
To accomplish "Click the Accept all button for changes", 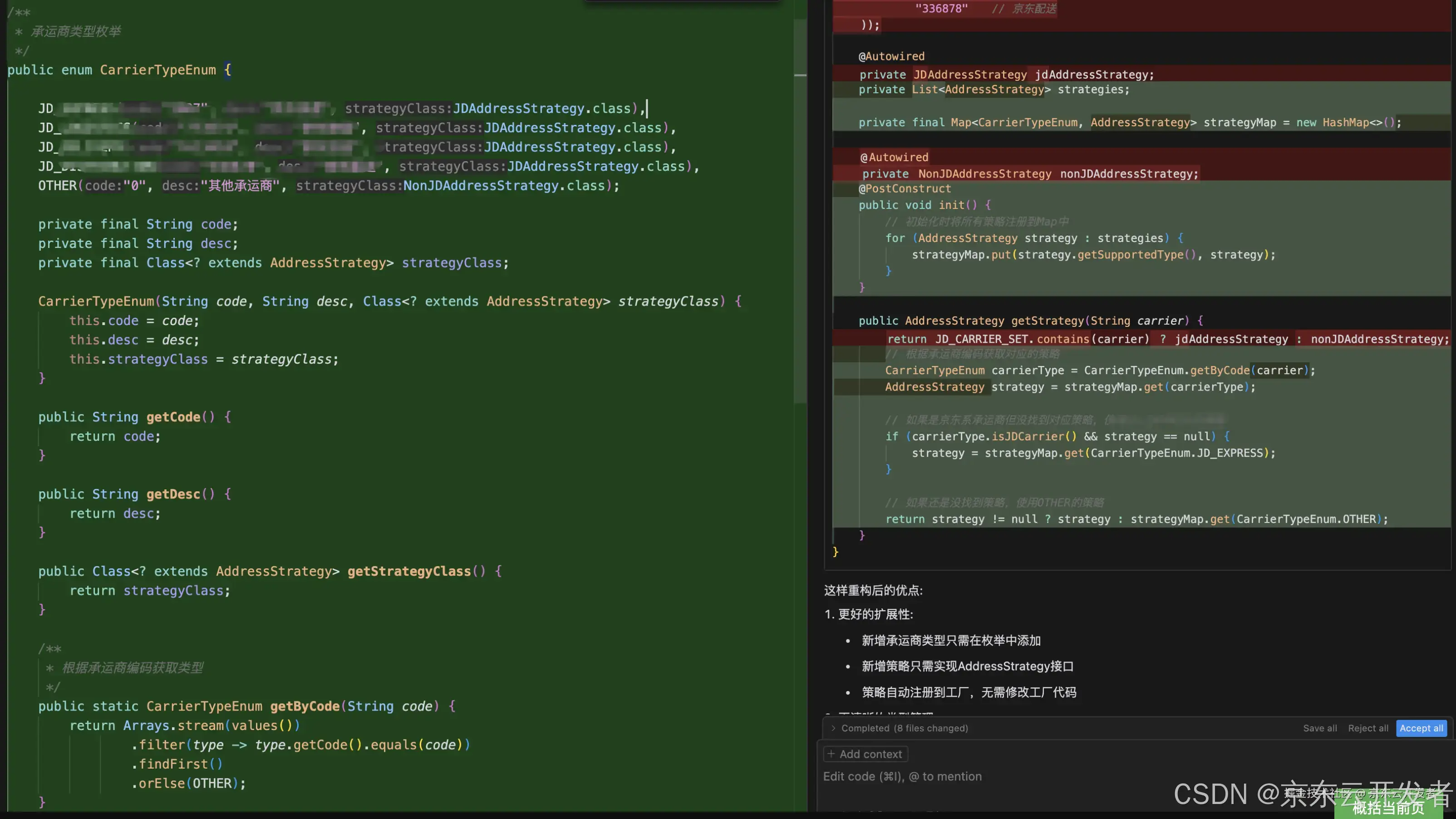I will (x=1421, y=727).
